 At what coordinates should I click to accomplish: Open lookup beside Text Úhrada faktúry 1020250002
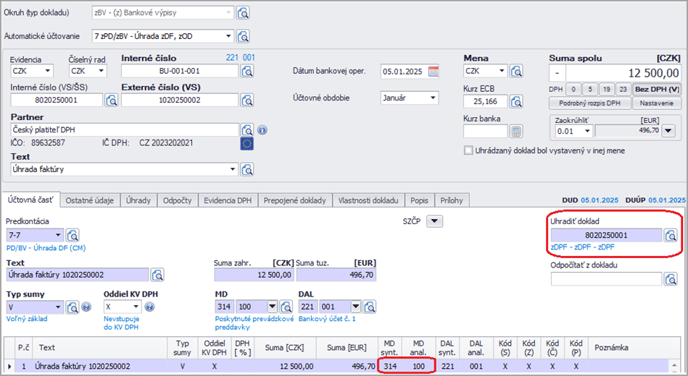157,275
